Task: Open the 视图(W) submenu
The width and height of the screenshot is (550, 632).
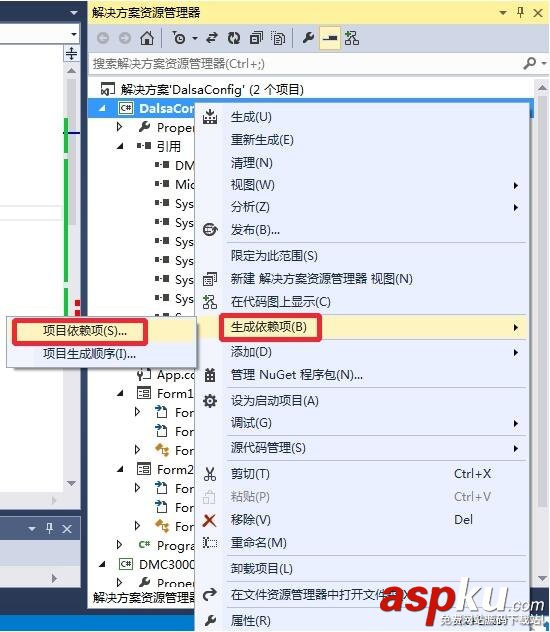Action: 362,185
